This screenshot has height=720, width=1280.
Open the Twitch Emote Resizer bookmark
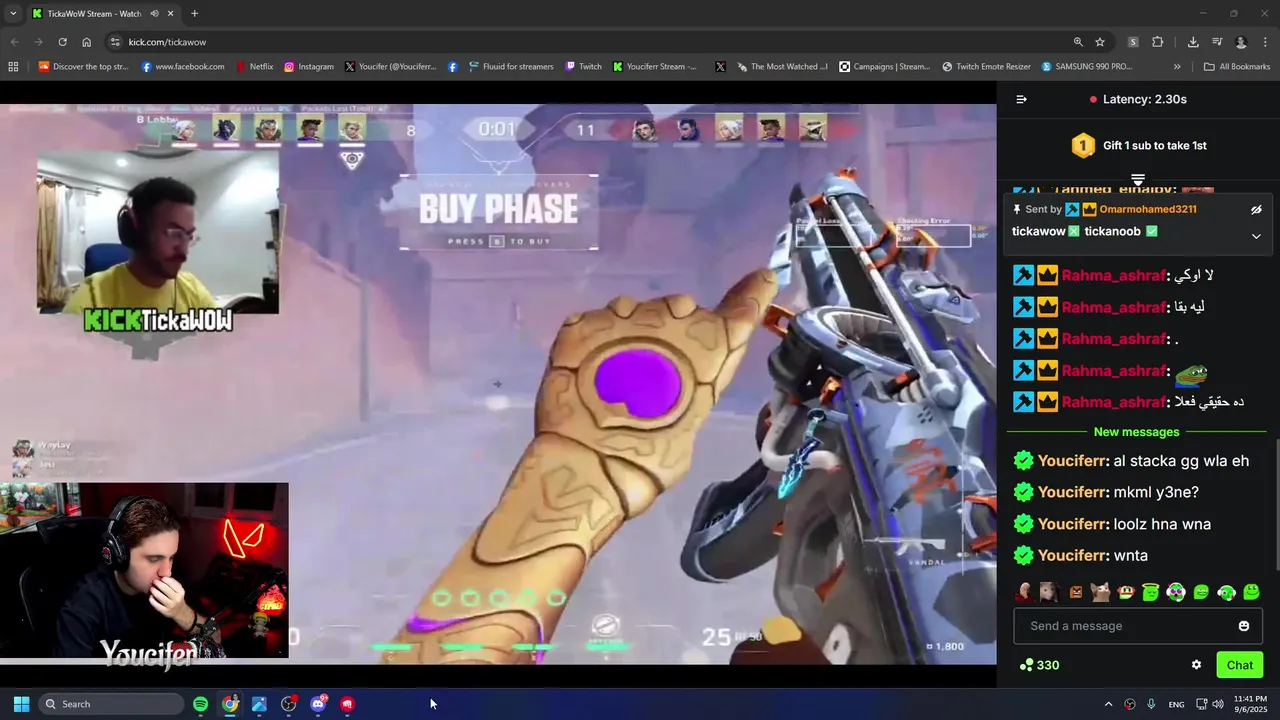tap(986, 67)
